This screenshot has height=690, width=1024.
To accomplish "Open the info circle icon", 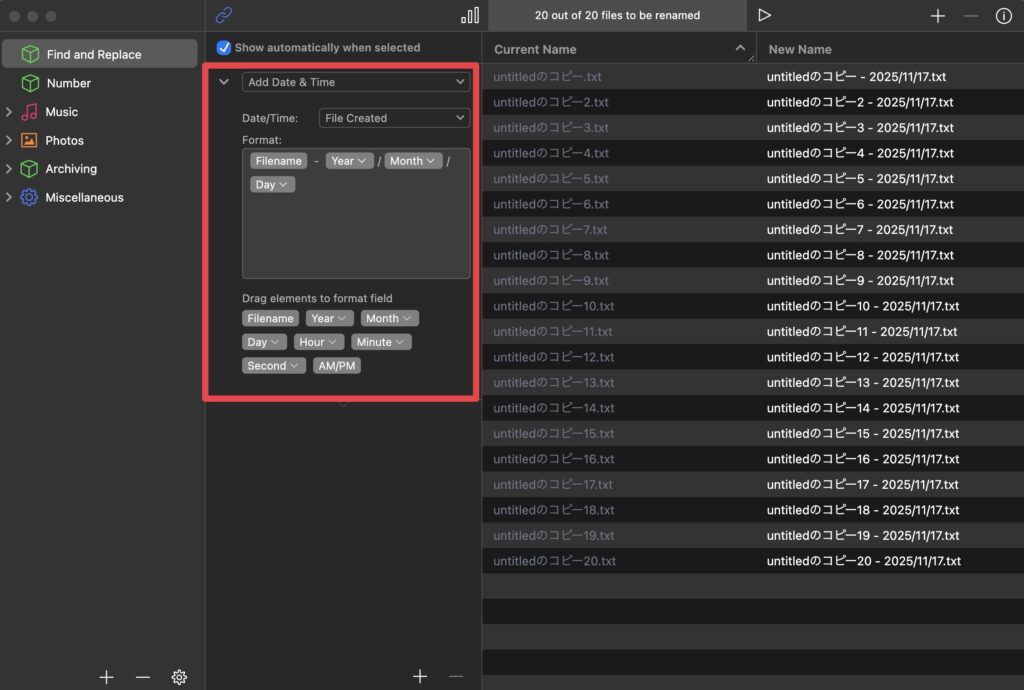I will point(1003,15).
